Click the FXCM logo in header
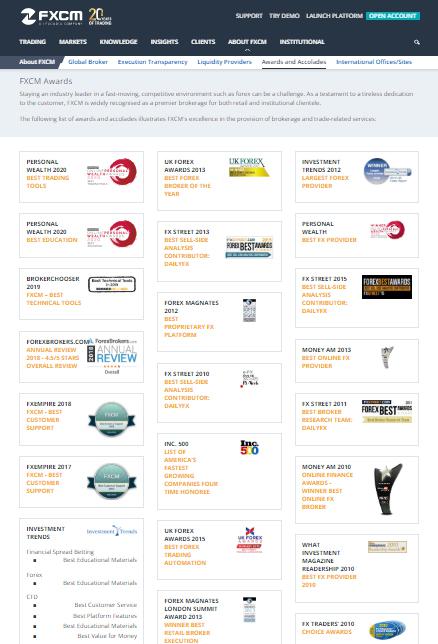 [x=52, y=16]
